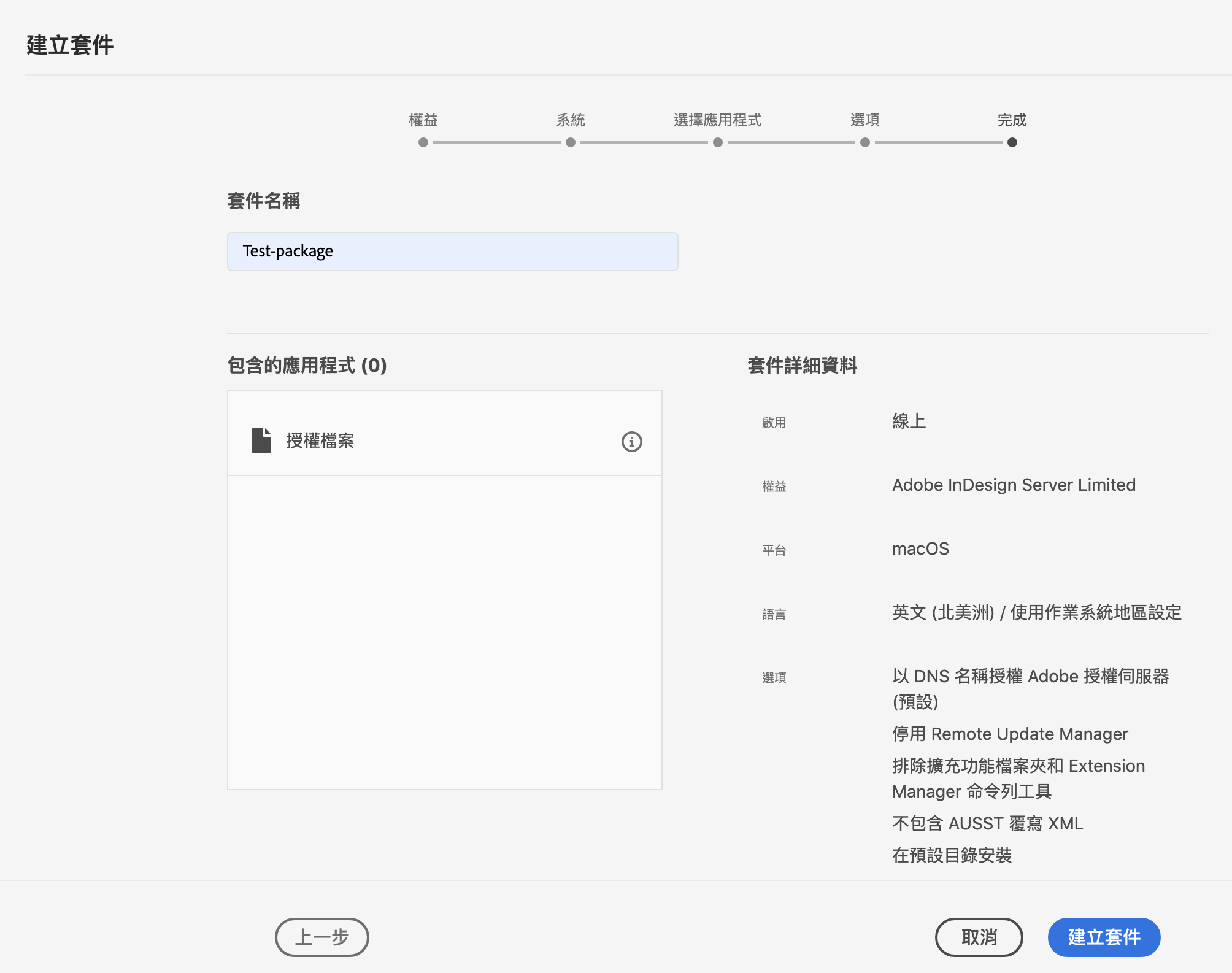The width and height of the screenshot is (1232, 973).
Task: Select the 權益 step dot
Action: 423,142
